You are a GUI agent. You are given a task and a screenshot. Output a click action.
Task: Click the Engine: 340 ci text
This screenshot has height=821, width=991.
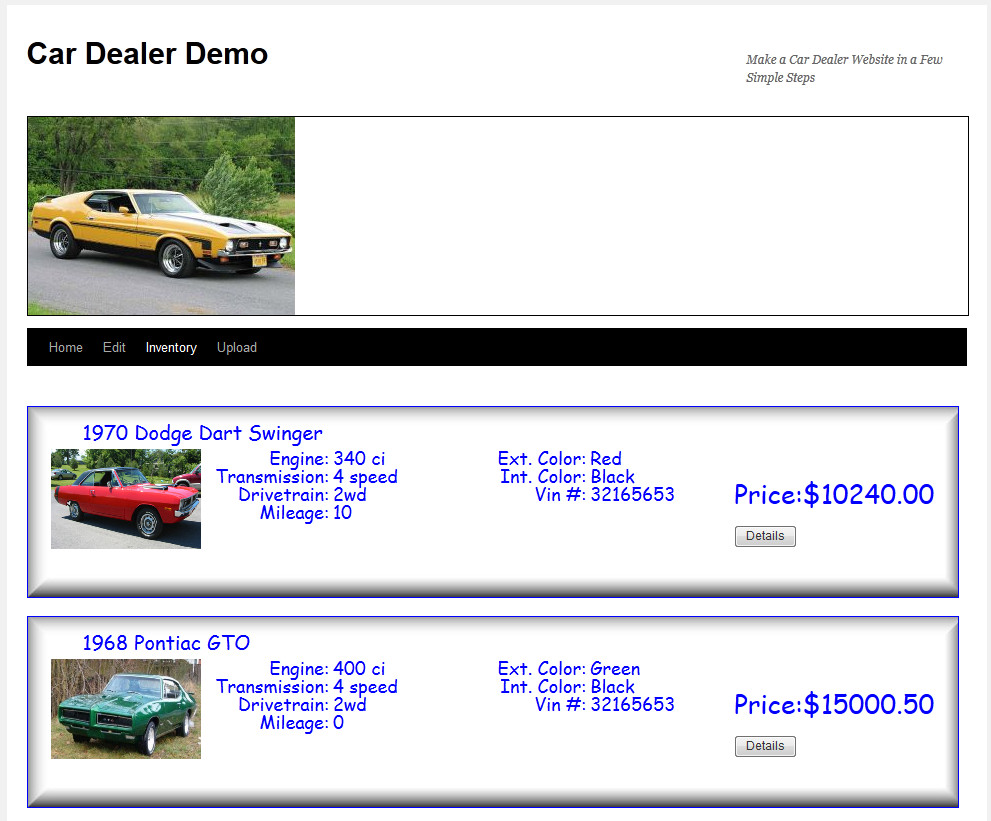327,458
